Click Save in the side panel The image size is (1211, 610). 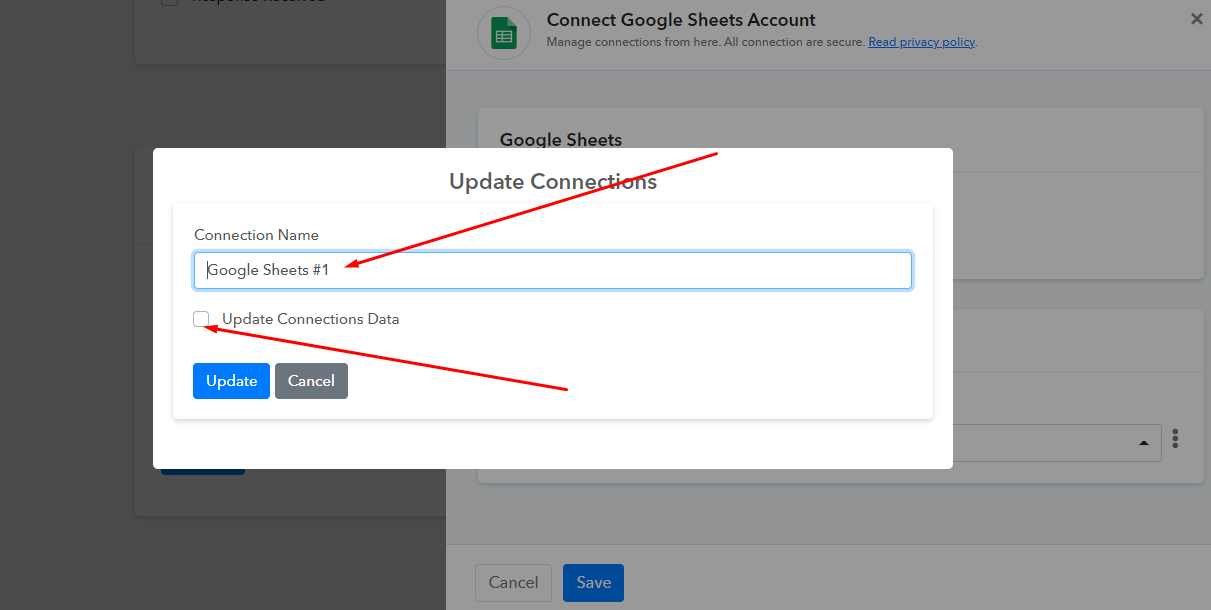593,583
